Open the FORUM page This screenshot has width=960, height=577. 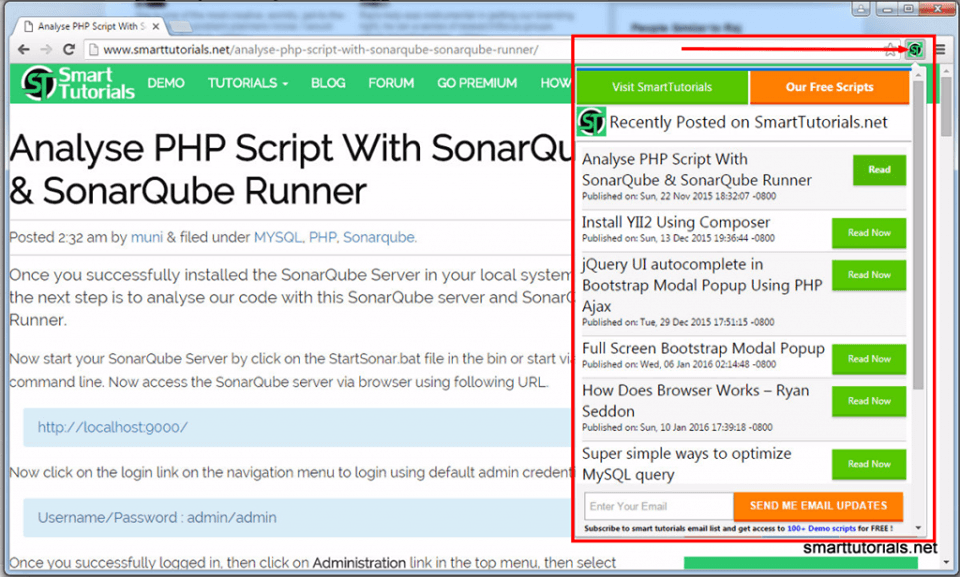(x=391, y=83)
